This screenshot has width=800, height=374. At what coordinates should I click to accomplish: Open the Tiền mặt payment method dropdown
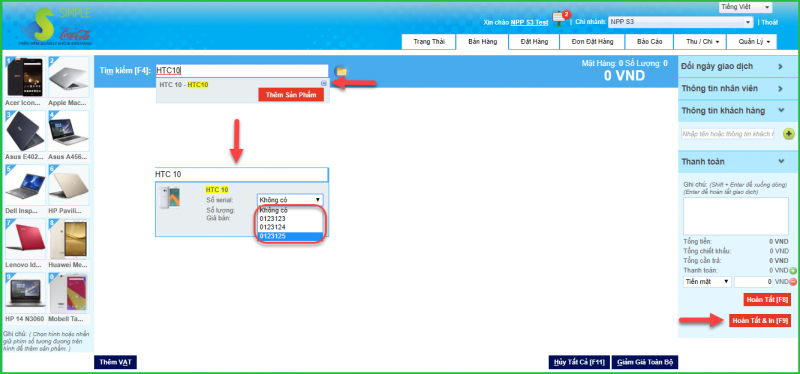pyautogui.click(x=707, y=282)
